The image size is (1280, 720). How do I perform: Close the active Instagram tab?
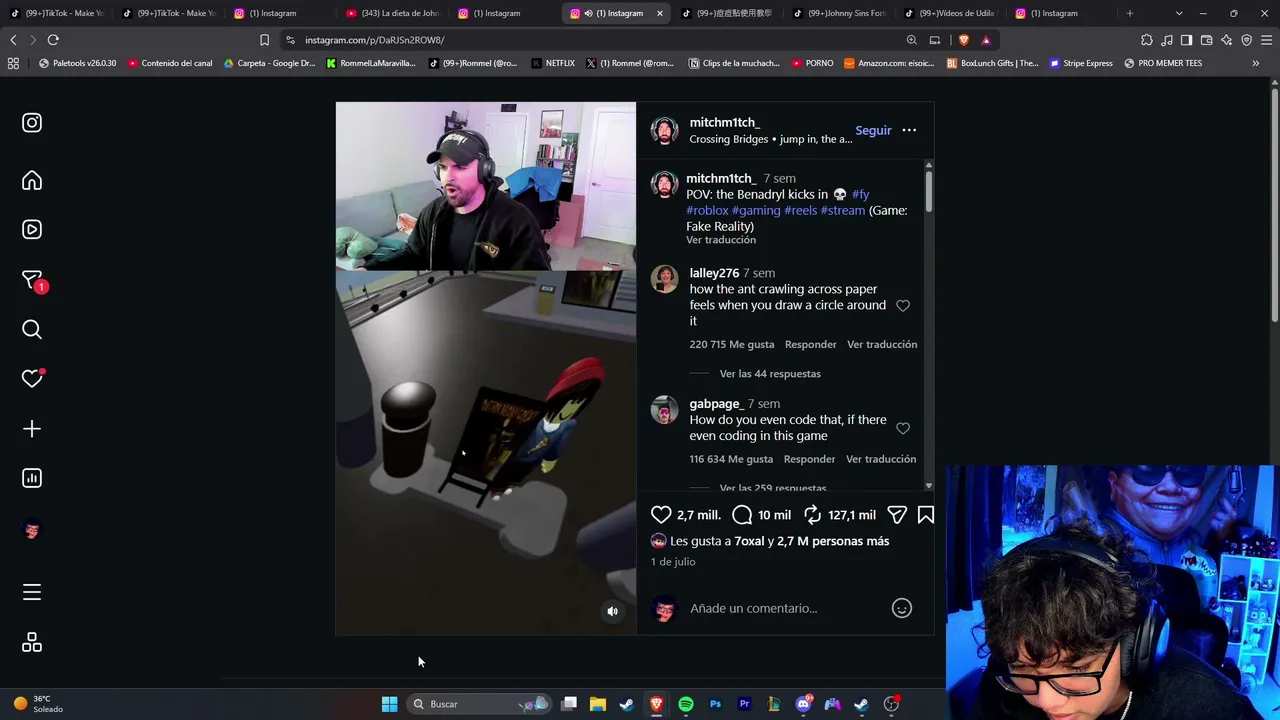(659, 13)
